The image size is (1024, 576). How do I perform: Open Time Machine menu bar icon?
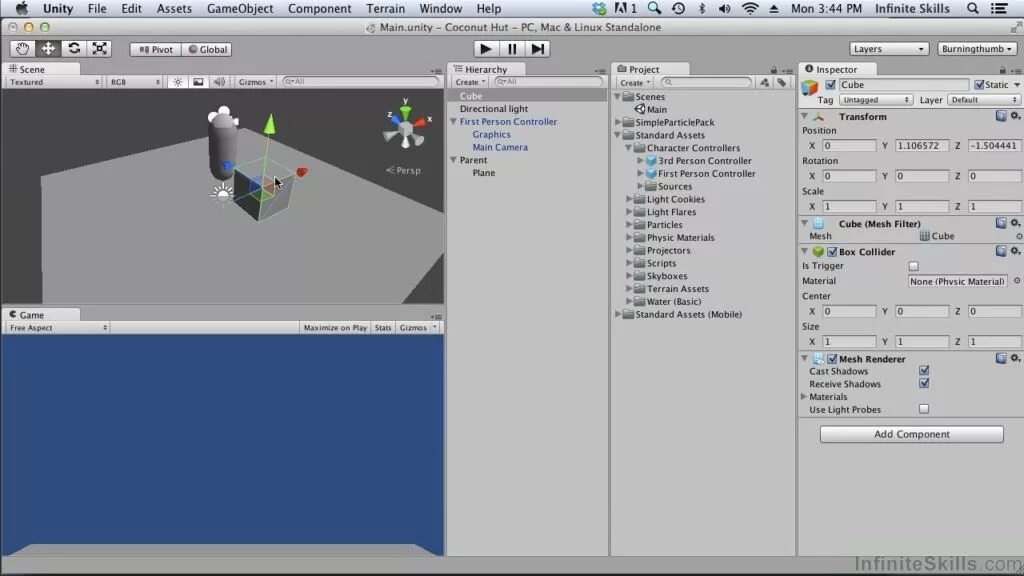(678, 8)
